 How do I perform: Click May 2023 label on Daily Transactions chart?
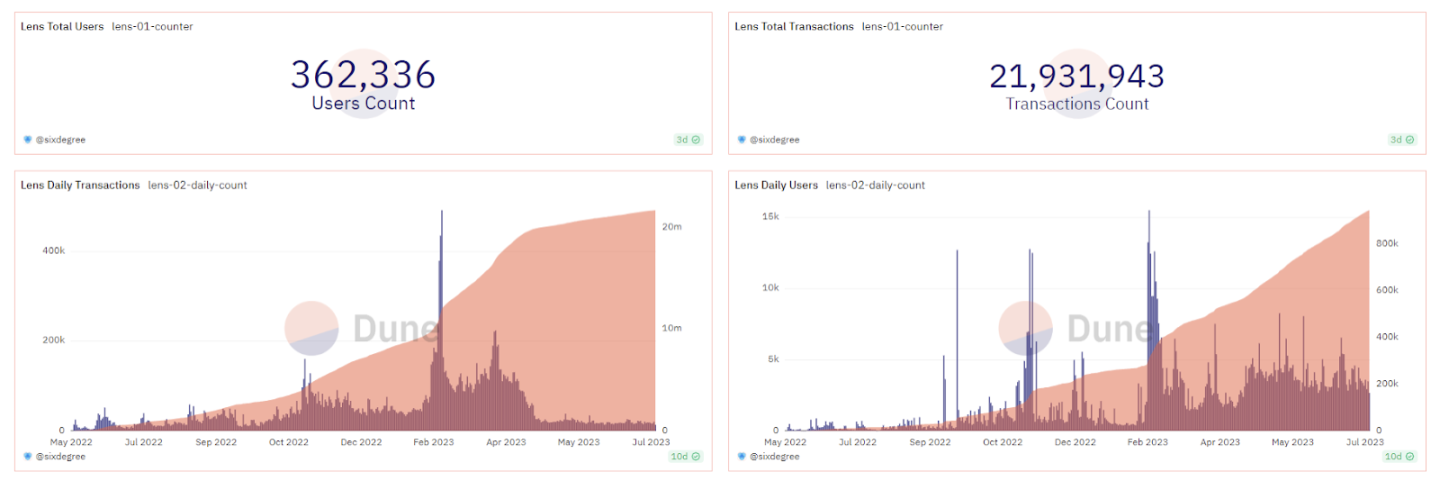coord(578,441)
